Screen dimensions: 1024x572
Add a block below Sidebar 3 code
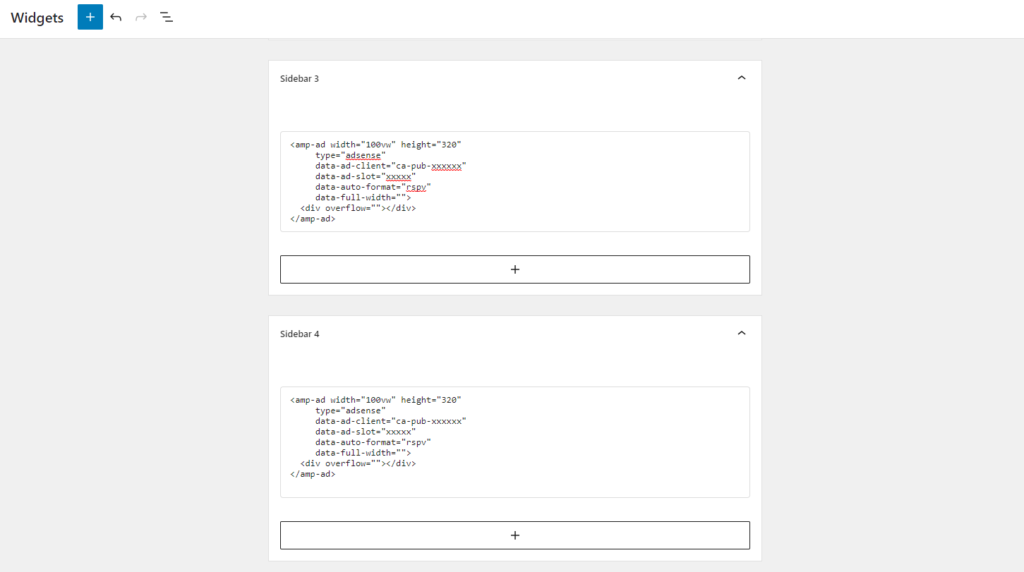(x=515, y=269)
